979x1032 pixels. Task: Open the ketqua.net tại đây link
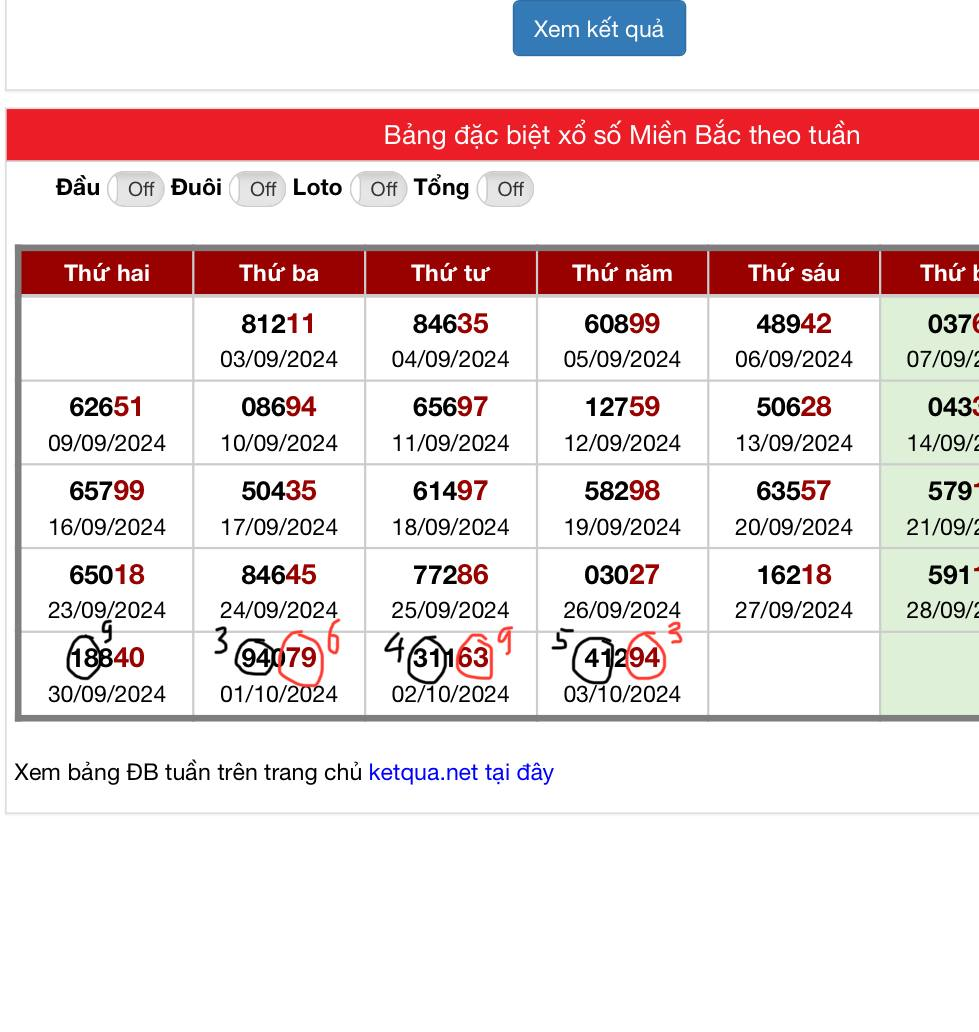[x=461, y=772]
